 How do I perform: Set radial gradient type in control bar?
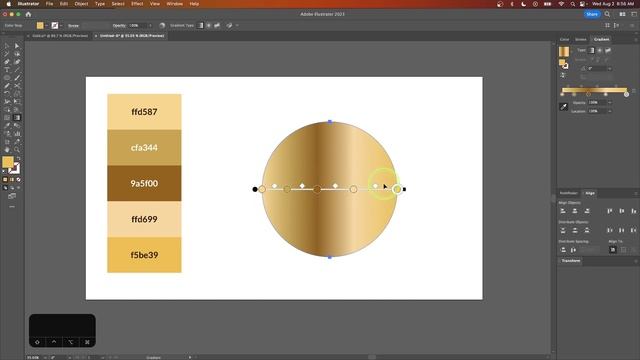(209, 25)
